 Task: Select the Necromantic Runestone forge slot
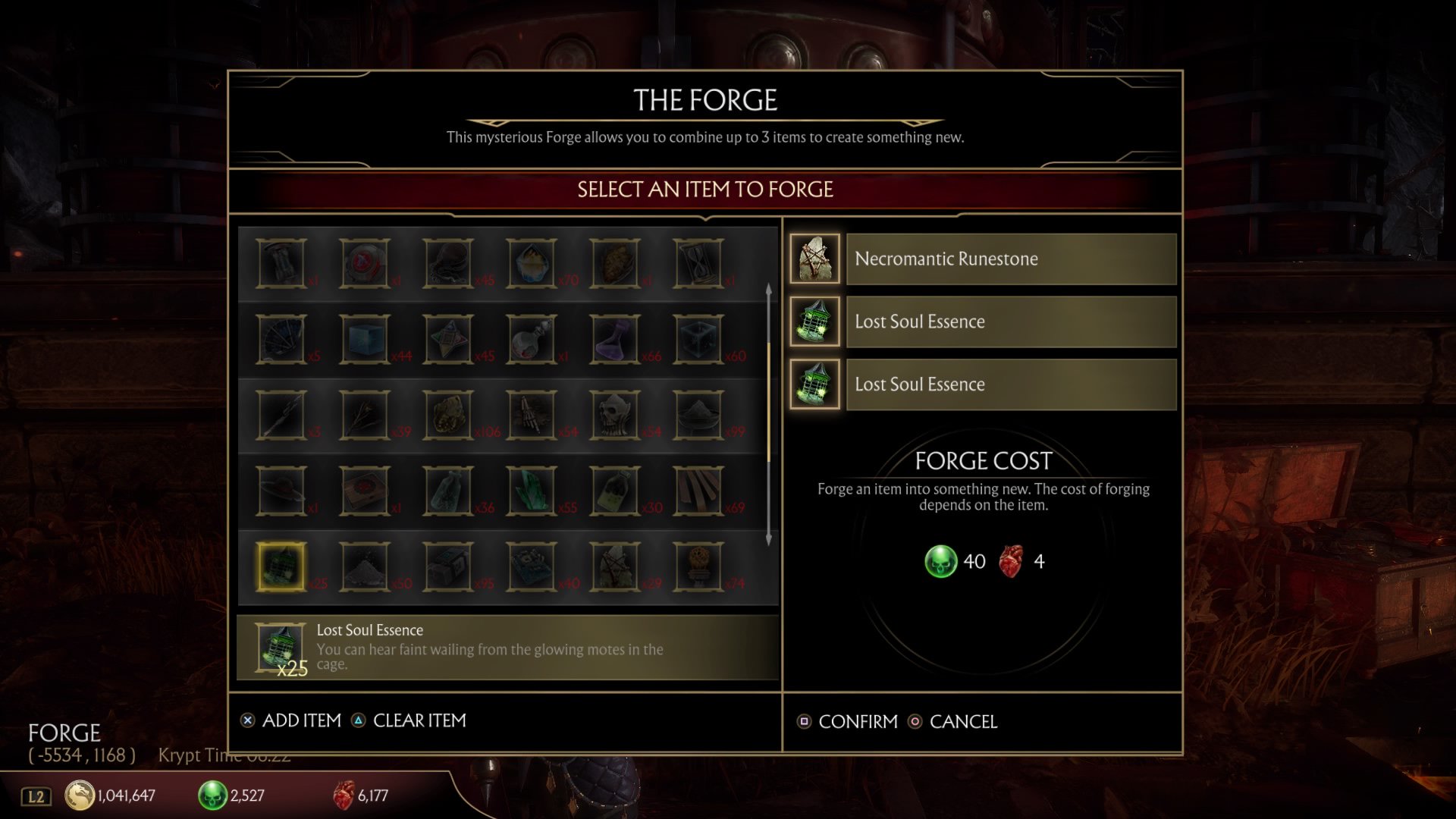click(x=983, y=259)
